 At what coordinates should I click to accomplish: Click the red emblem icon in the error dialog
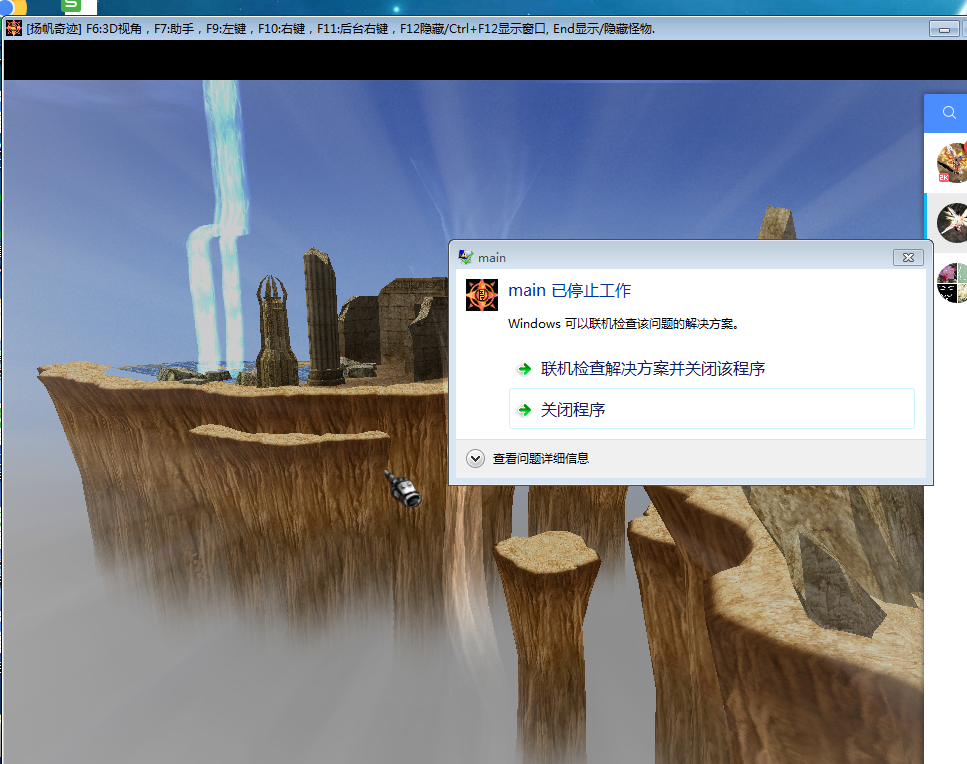pos(482,295)
